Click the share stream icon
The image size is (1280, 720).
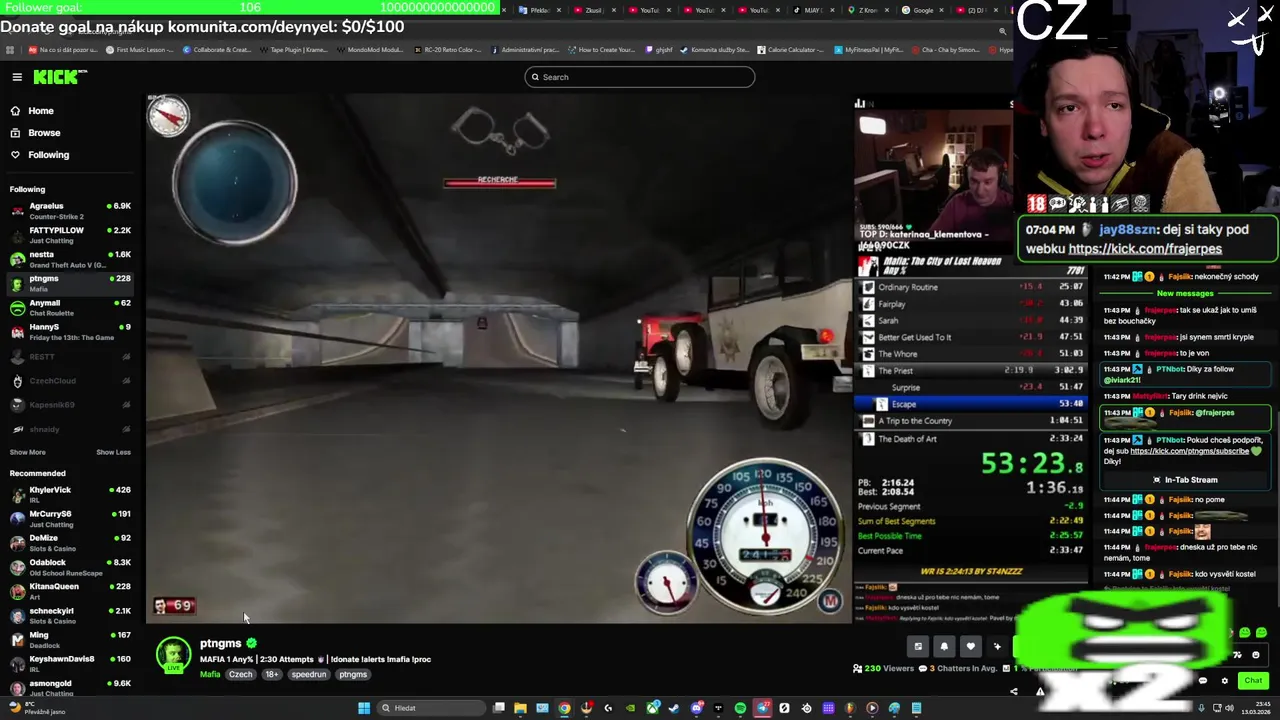pyautogui.click(x=1013, y=691)
